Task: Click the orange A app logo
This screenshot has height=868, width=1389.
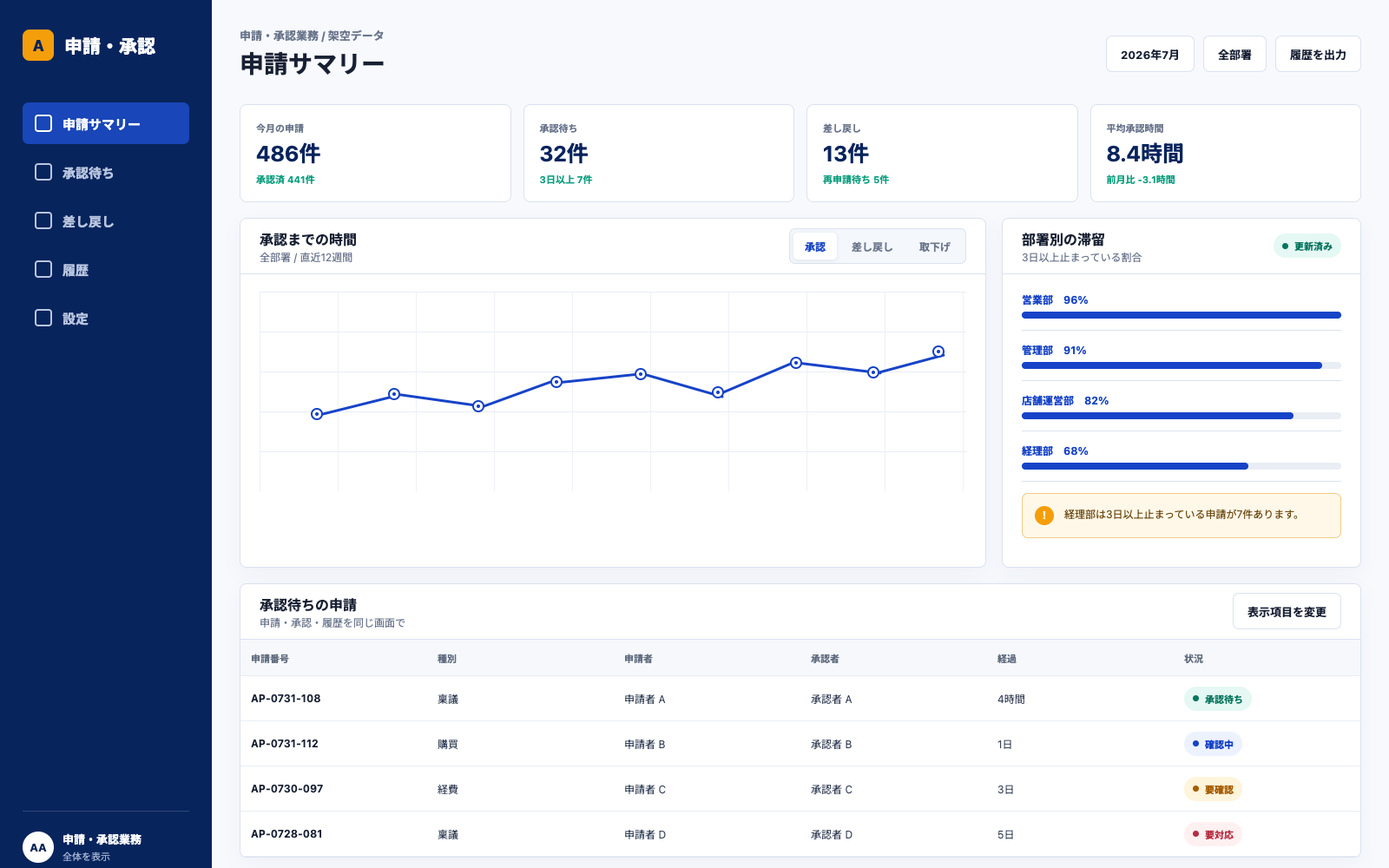Action: [38, 45]
